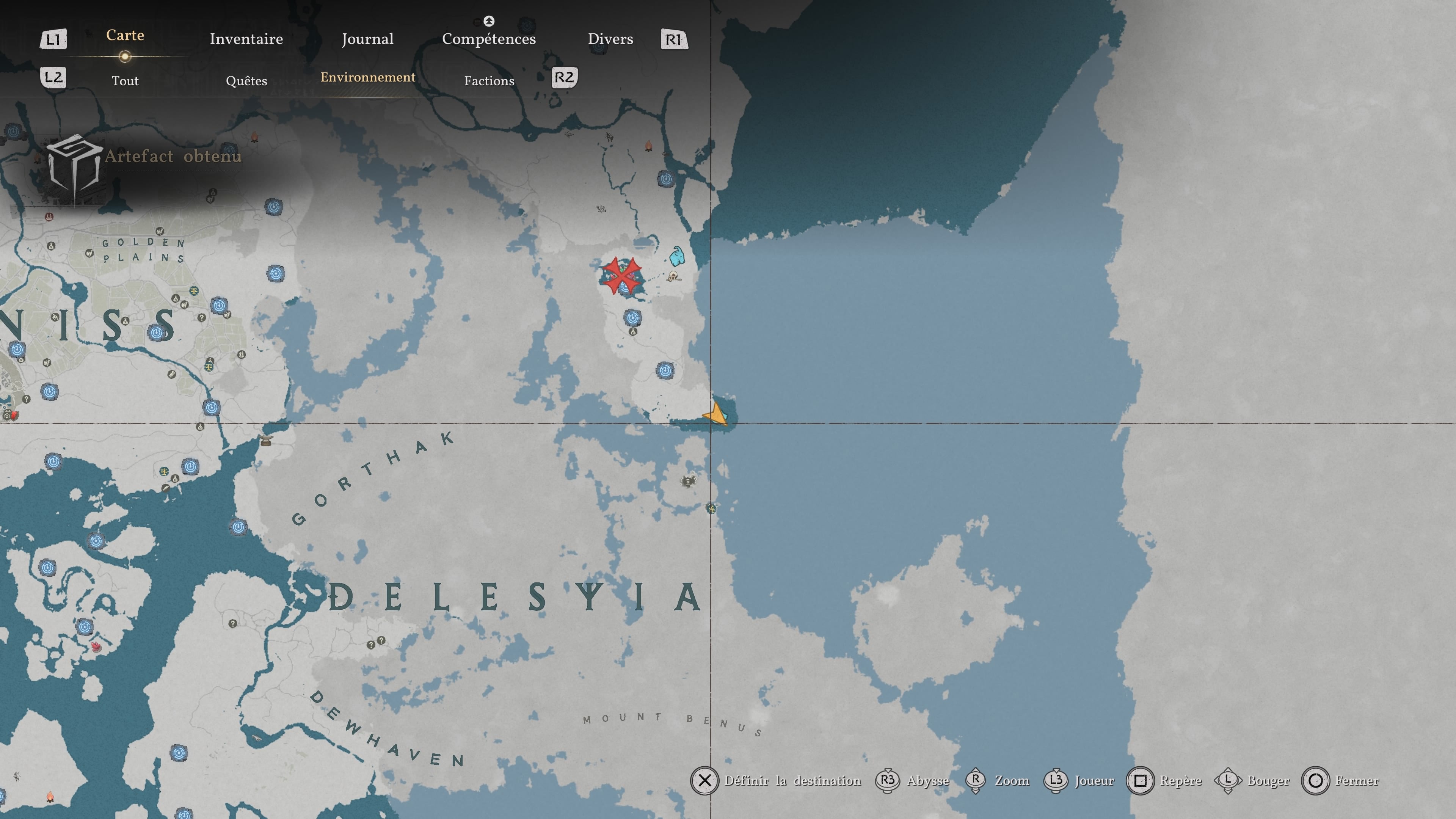Select the Tout map filter
The width and height of the screenshot is (1456, 819).
(125, 81)
